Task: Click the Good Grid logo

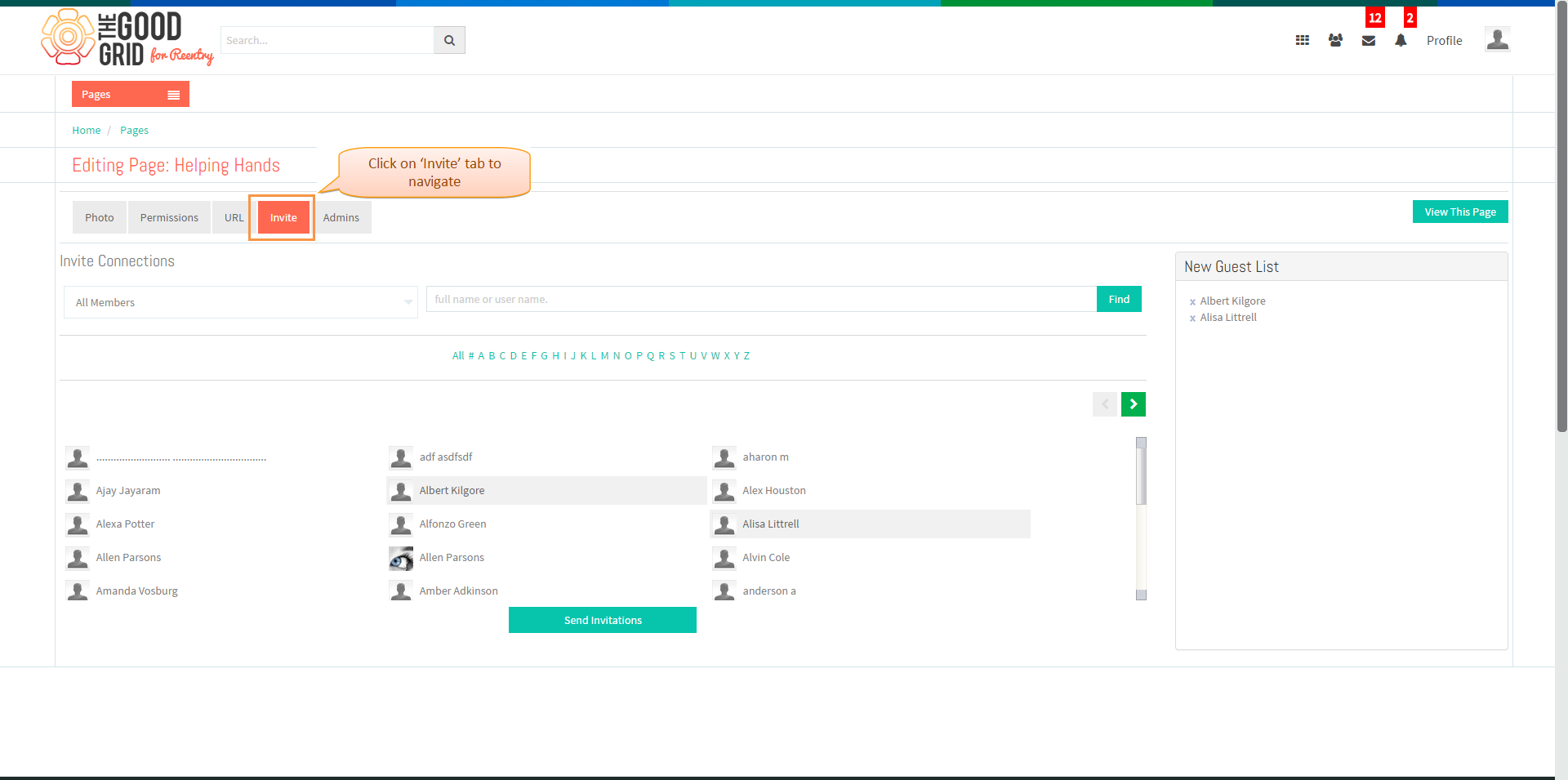Action: (127, 38)
